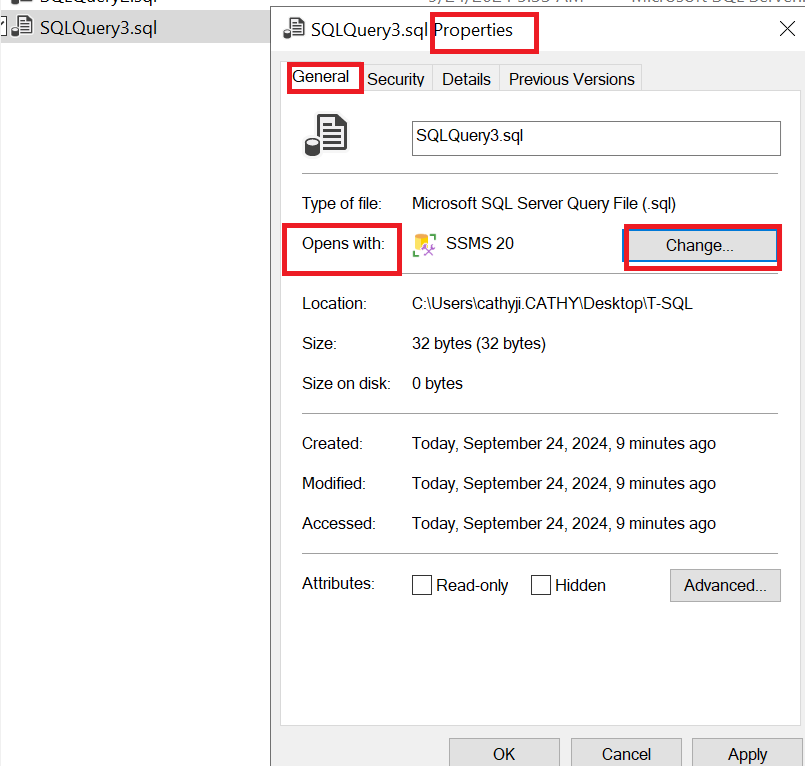This screenshot has height=766, width=805.
Task: Click the Created date value
Action: (x=564, y=444)
